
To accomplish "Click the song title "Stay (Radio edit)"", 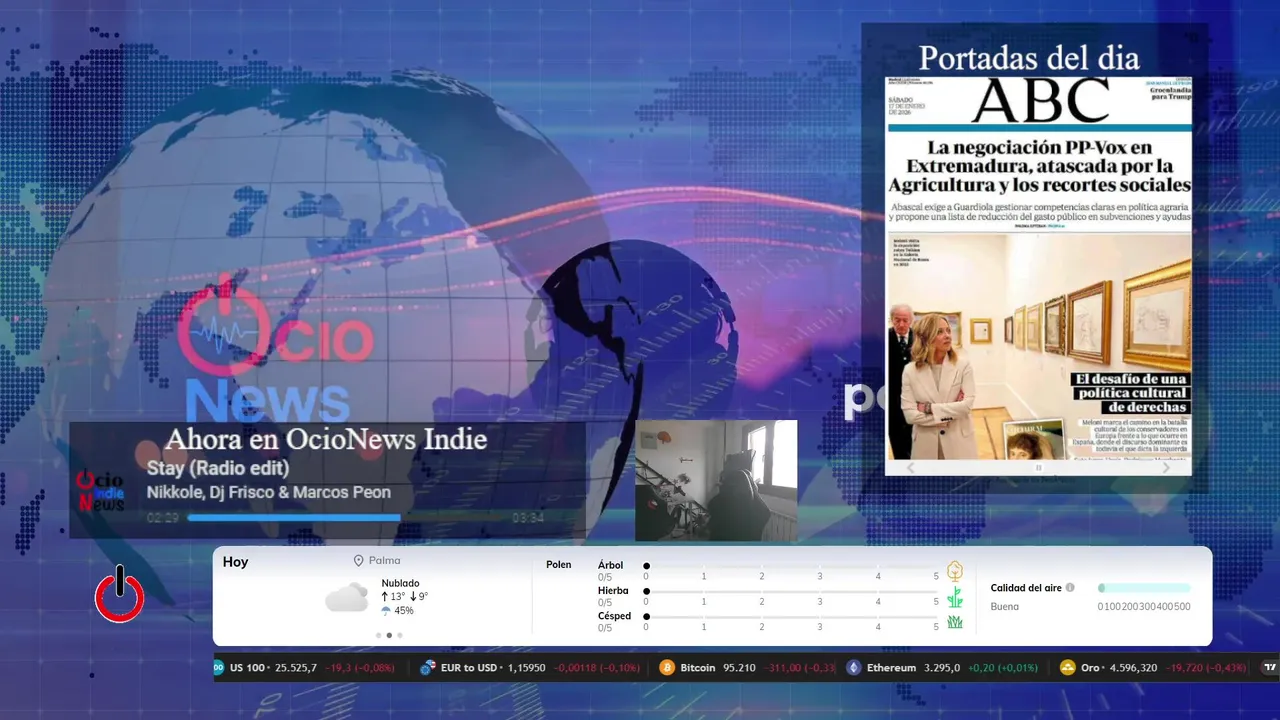I will tap(218, 468).
